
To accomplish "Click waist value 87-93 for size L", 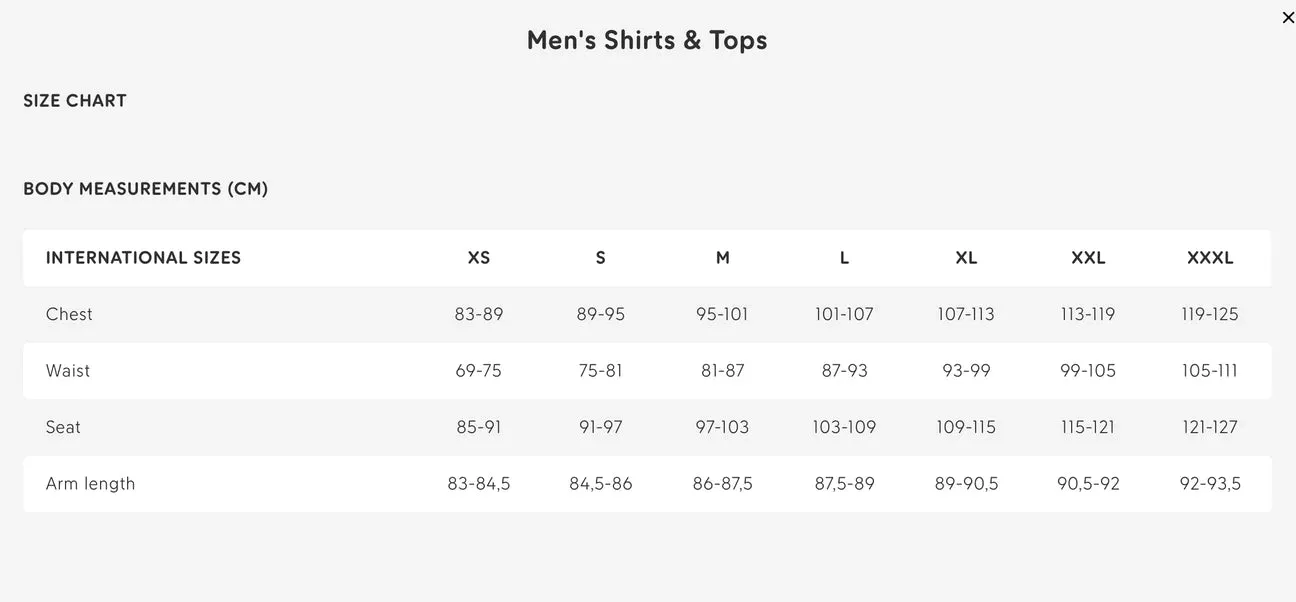I will tap(844, 371).
